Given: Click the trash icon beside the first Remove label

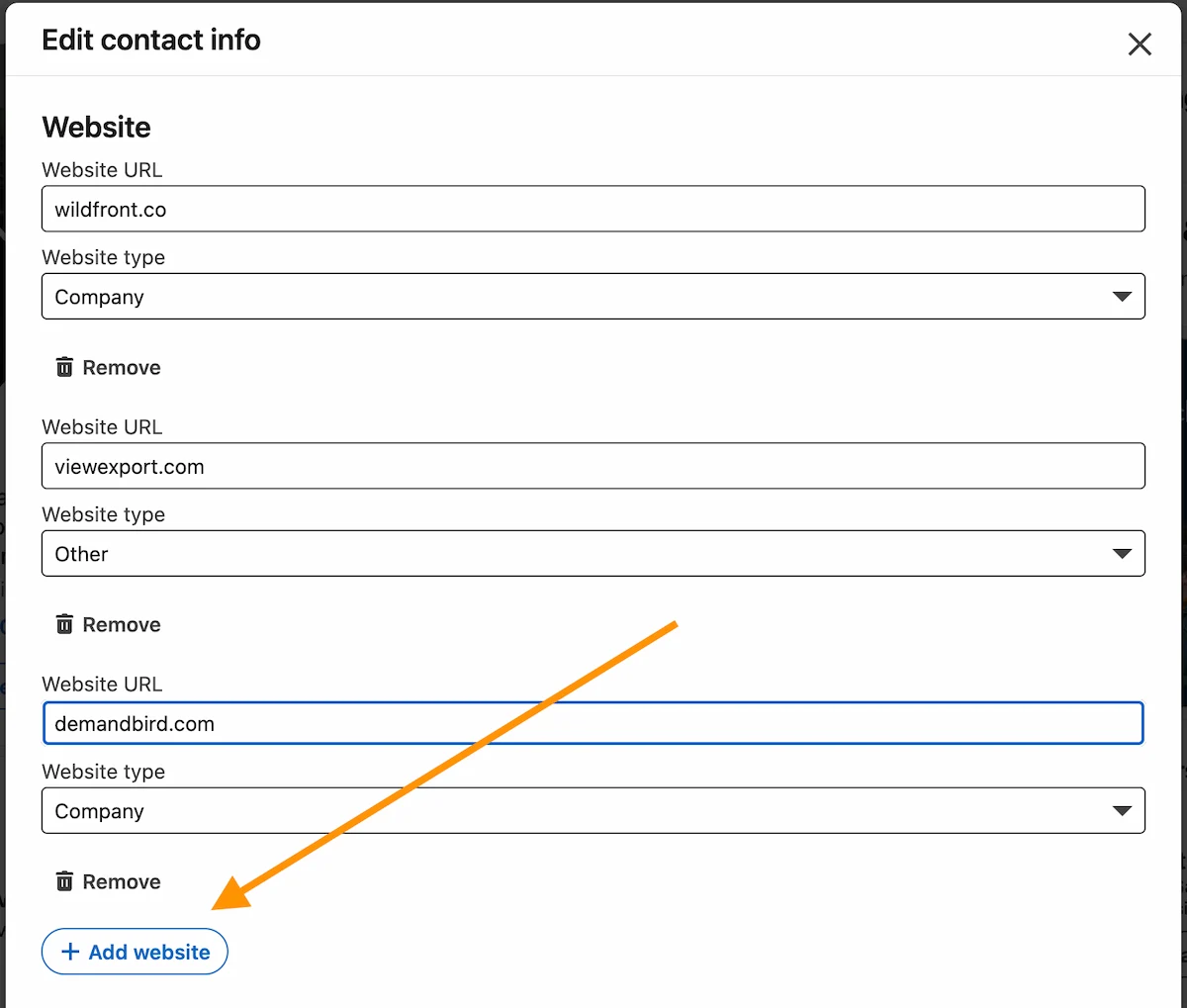Looking at the screenshot, I should click(64, 367).
